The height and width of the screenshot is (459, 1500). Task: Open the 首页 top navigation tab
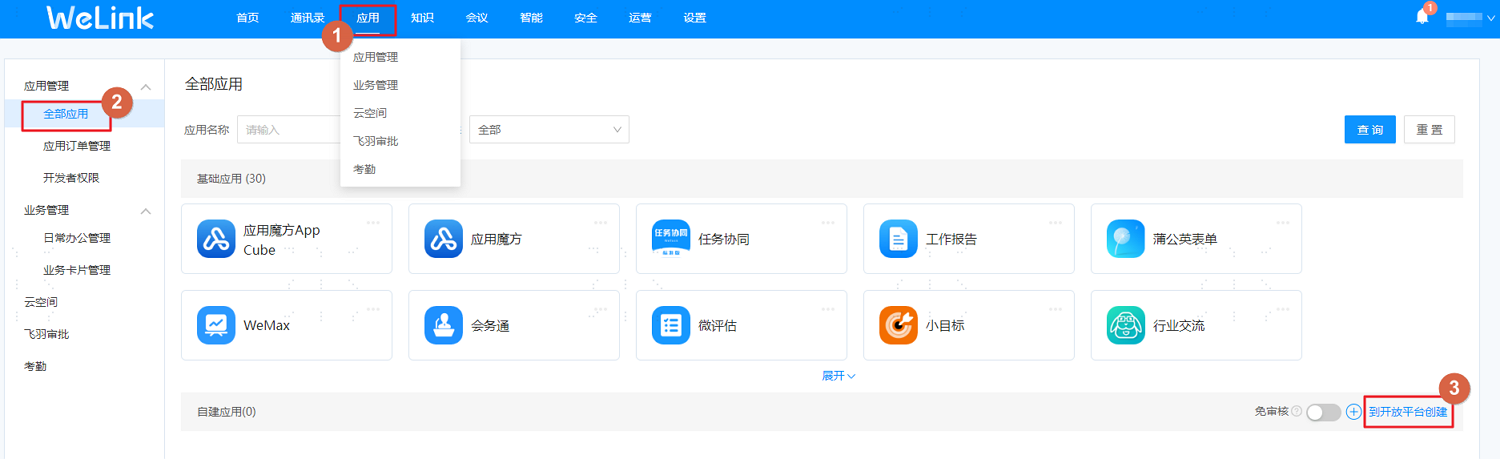click(248, 18)
